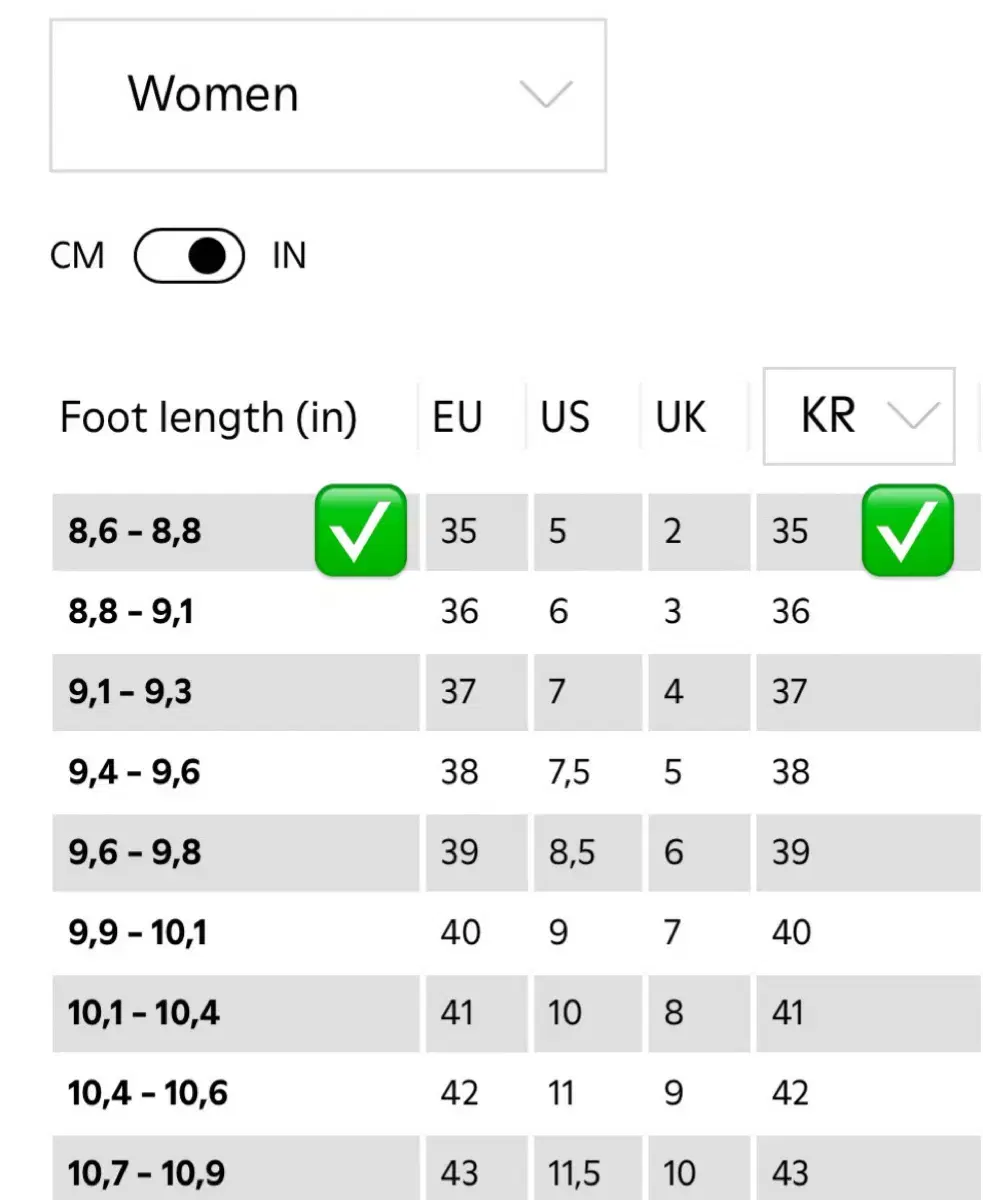Select the 8,8 - 9,1 foot length row

[x=131, y=611]
